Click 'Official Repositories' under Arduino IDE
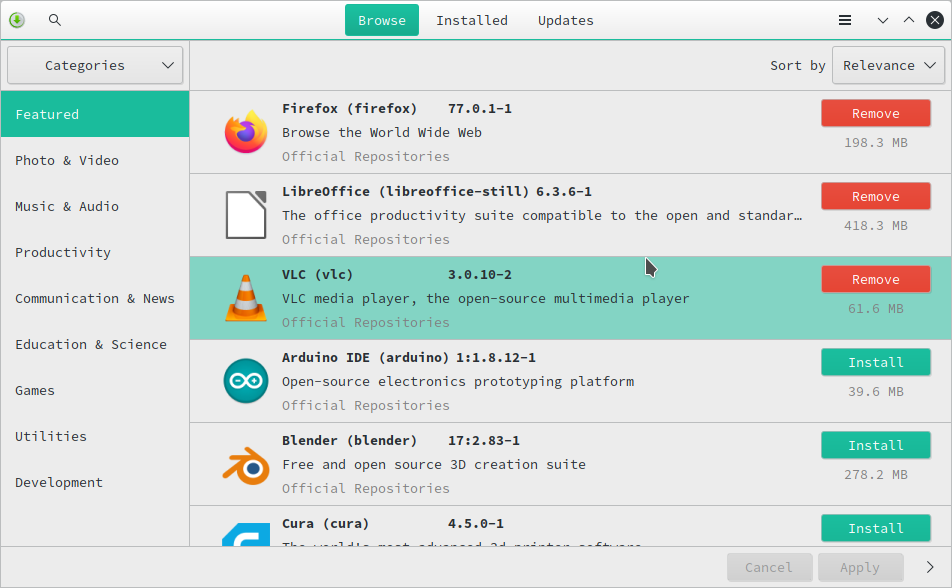 (x=366, y=406)
